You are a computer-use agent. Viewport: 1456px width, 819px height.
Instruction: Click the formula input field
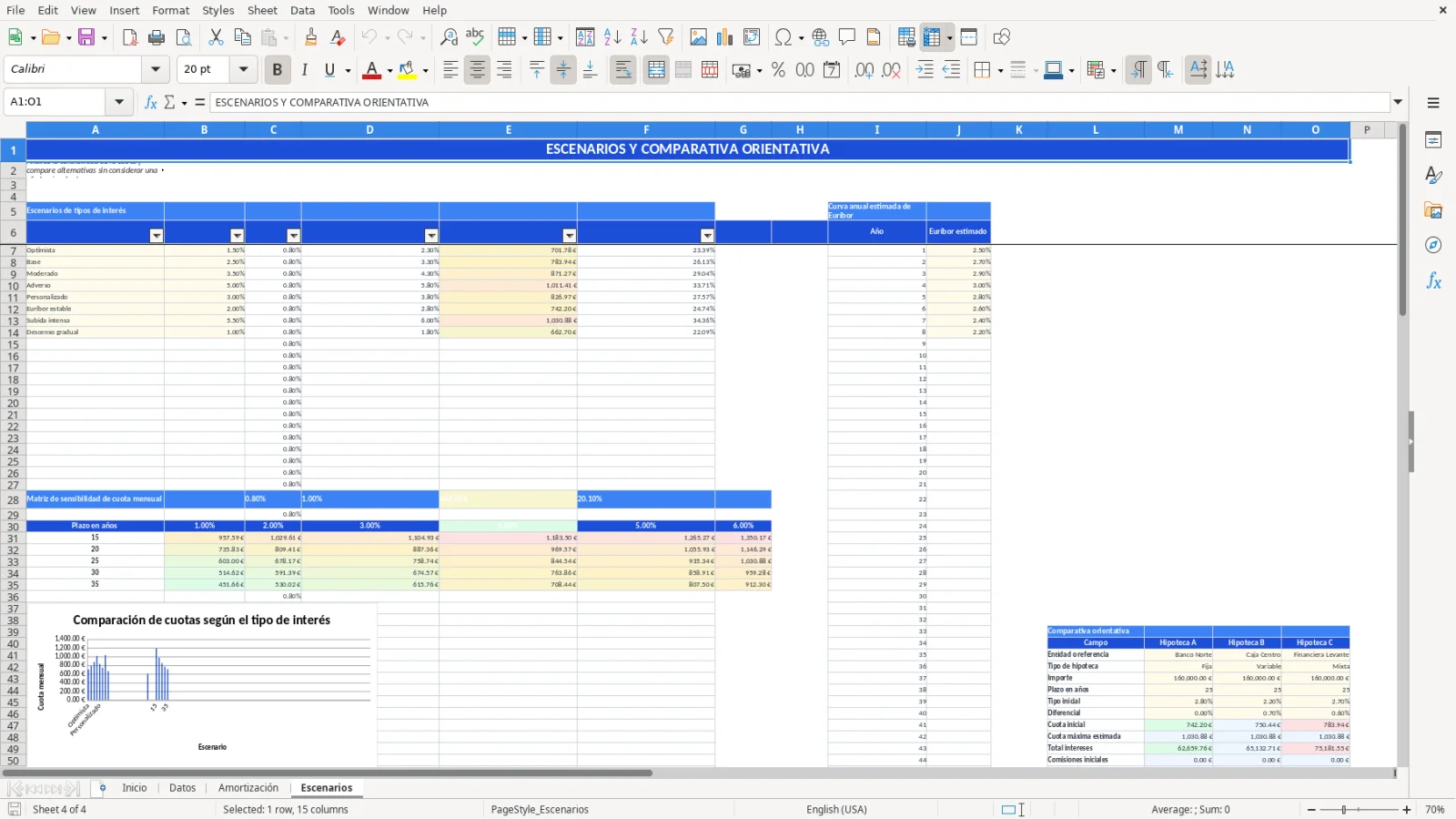(799, 102)
